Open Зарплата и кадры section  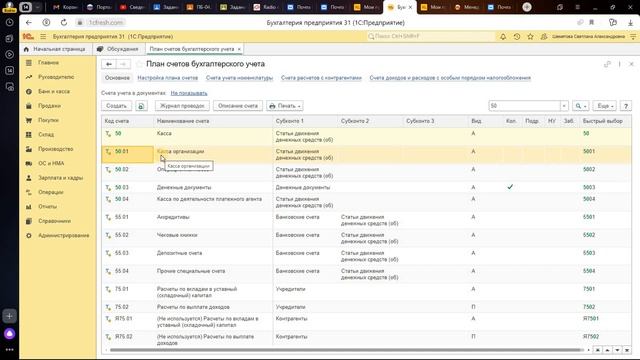[x=60, y=178]
